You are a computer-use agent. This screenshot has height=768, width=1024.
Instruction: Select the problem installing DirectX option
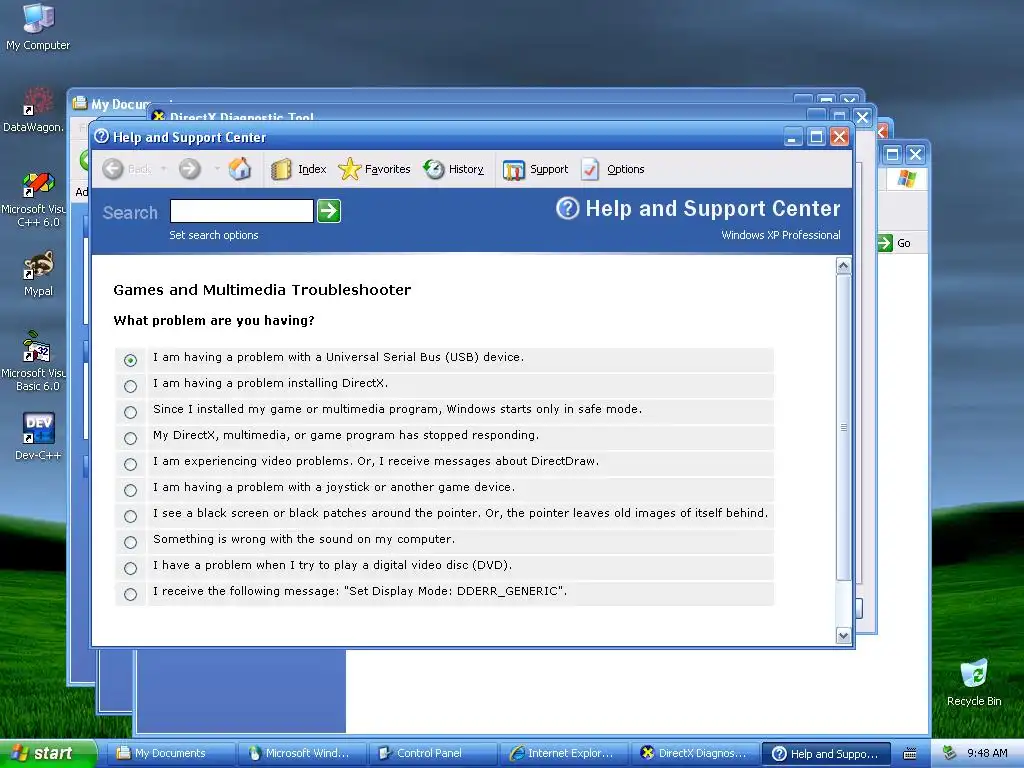tap(131, 387)
